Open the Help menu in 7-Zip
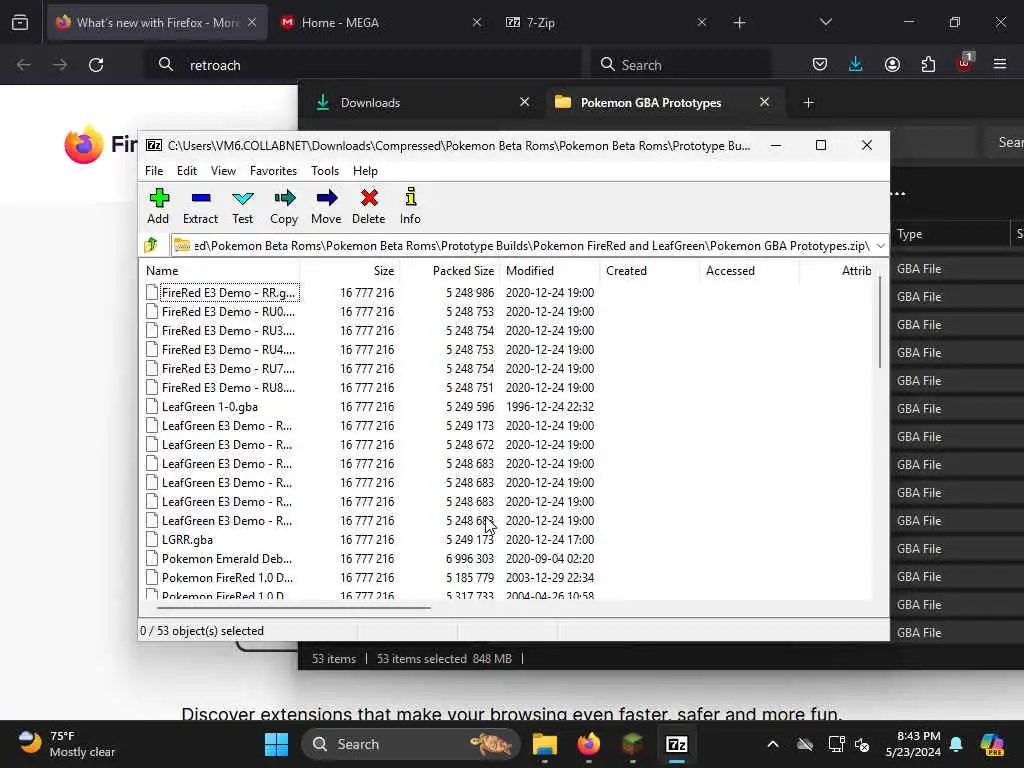Viewport: 1024px width, 768px height. tap(365, 170)
